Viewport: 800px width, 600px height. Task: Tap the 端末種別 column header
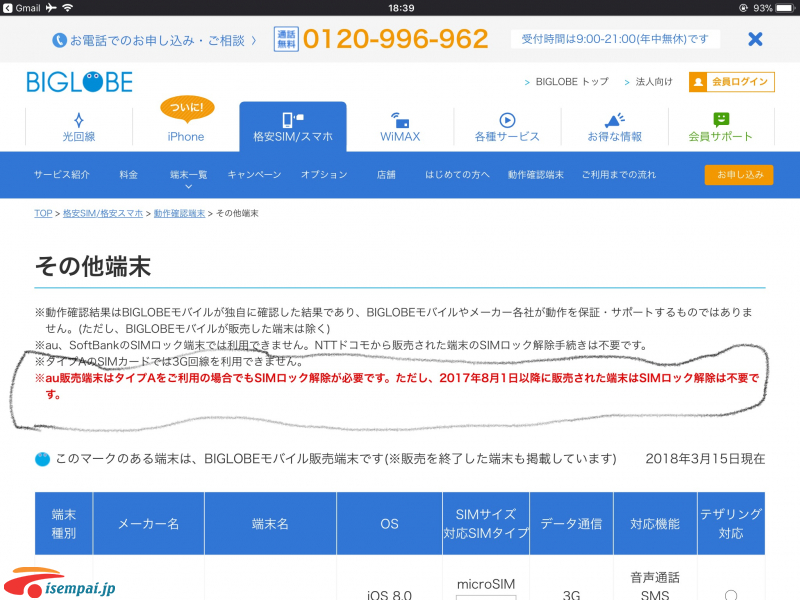64,523
